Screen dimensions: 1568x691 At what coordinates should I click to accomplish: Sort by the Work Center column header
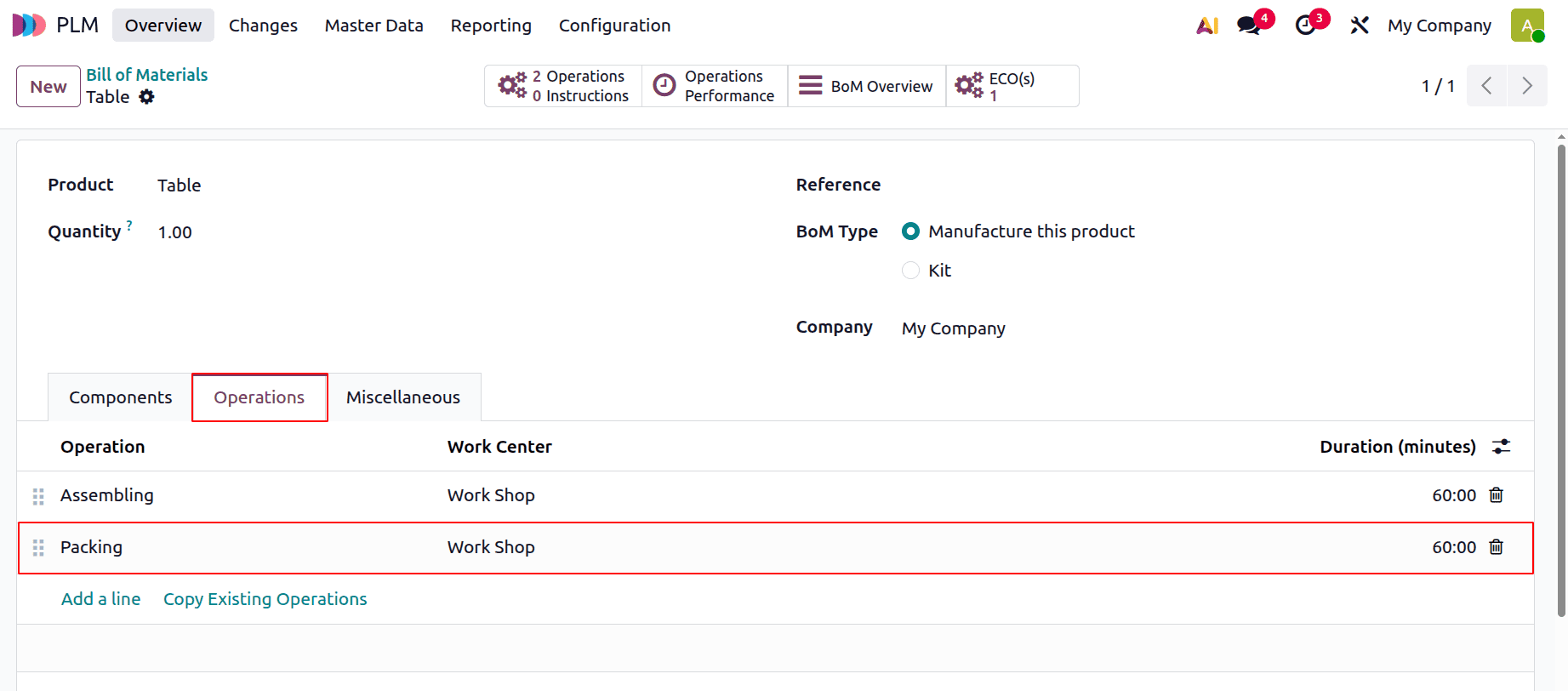(x=499, y=447)
